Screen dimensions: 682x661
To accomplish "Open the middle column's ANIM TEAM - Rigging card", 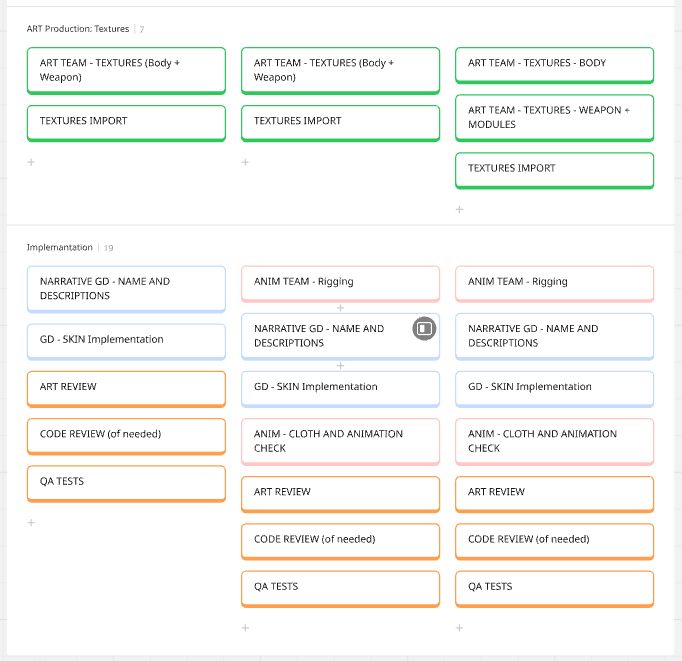I will pos(340,282).
